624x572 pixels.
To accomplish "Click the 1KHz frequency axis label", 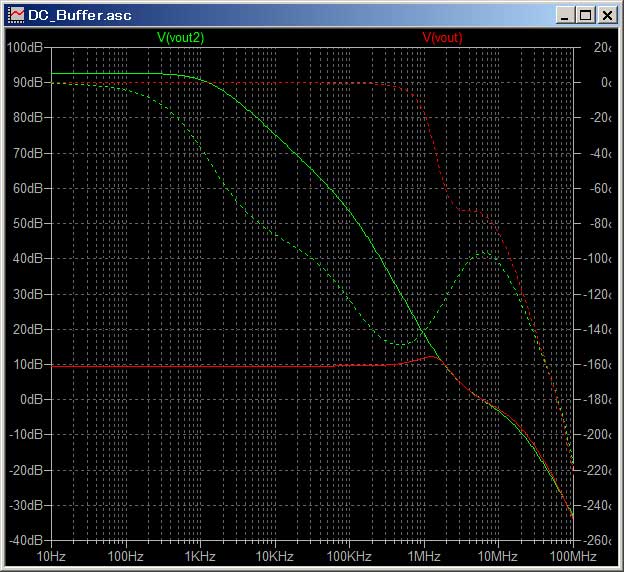I will pos(200,556).
